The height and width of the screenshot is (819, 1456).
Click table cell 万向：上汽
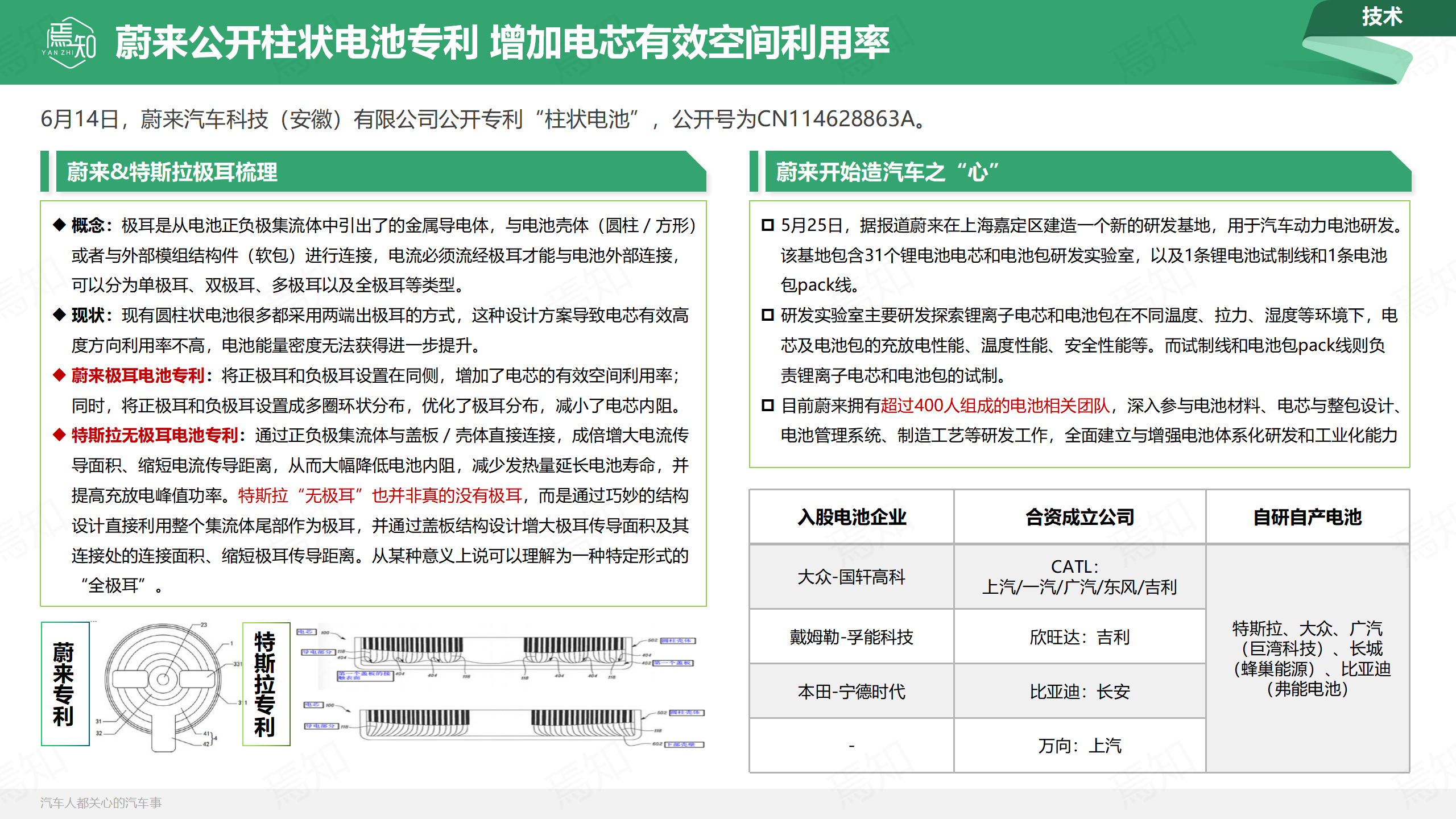[x=1079, y=746]
